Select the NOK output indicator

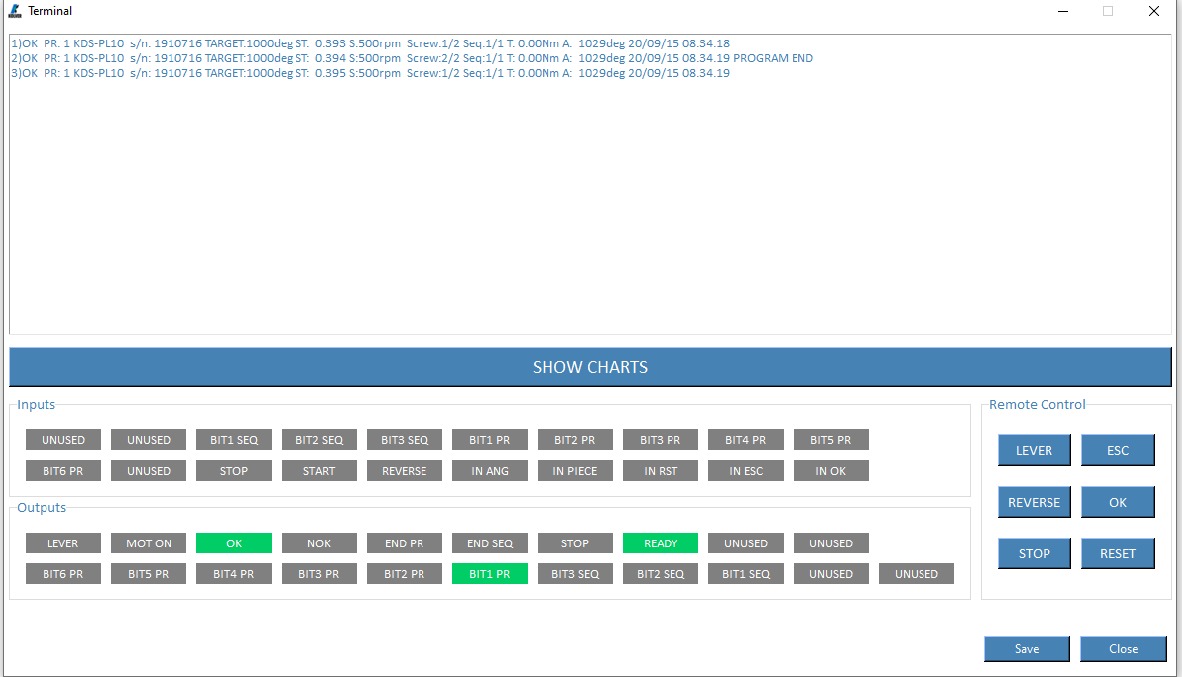(319, 544)
